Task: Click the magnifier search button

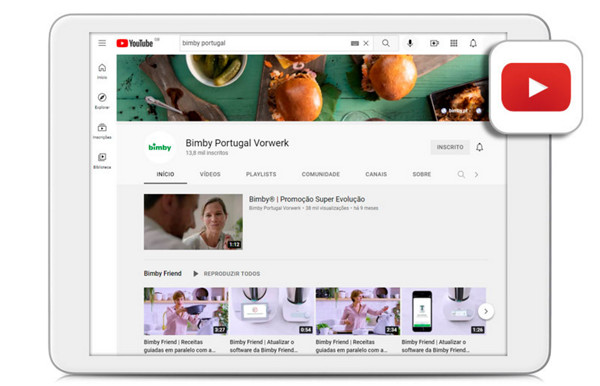Action: point(386,43)
